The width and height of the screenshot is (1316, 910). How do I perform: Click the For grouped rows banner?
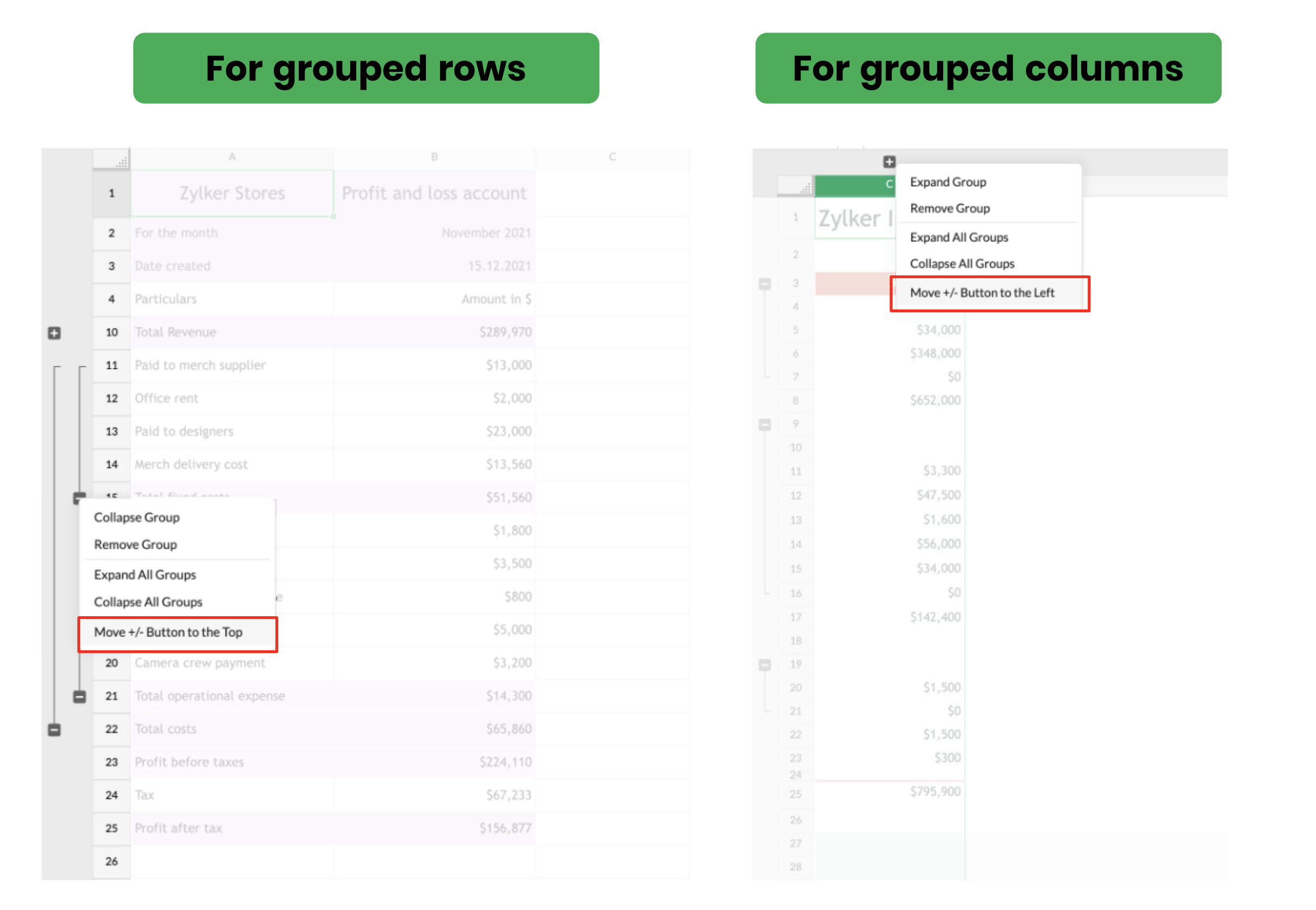[366, 68]
